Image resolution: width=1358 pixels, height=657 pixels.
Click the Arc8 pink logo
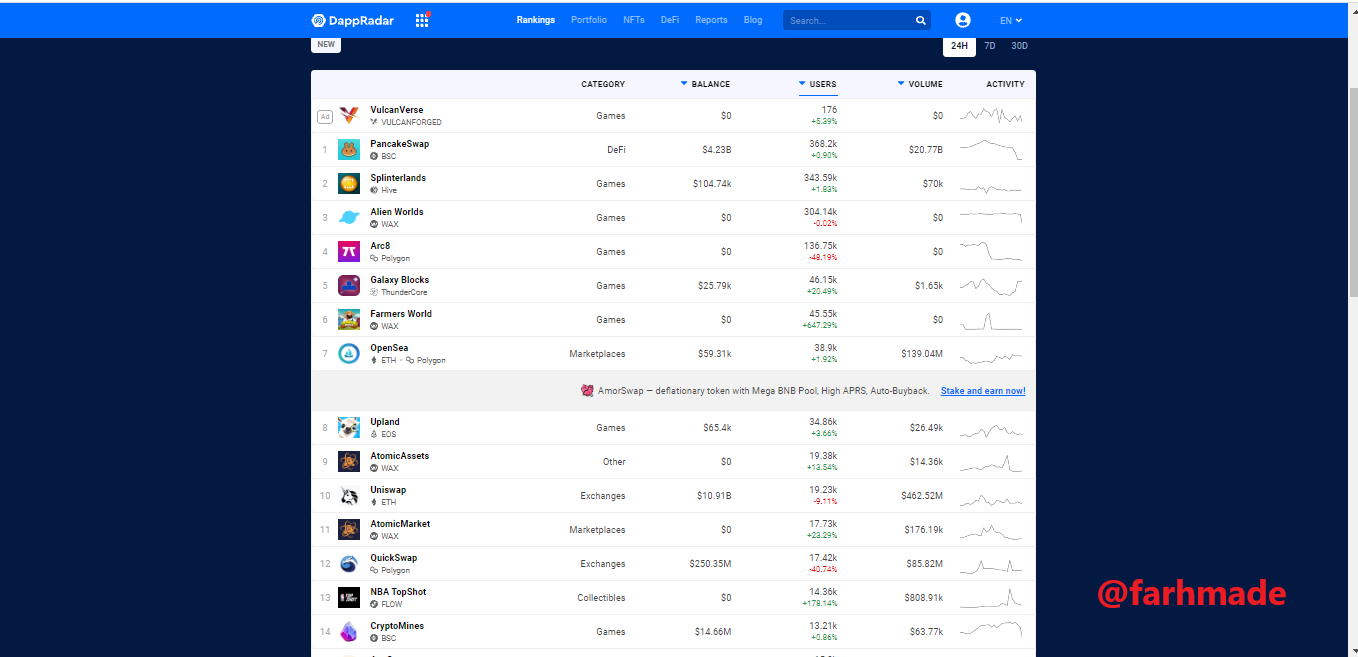coord(349,252)
